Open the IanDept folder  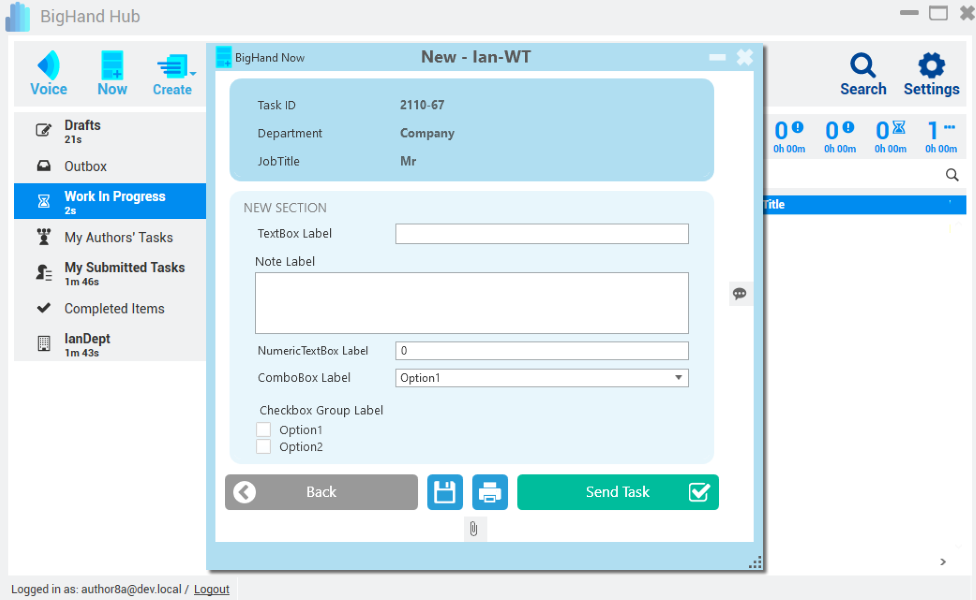coord(110,344)
